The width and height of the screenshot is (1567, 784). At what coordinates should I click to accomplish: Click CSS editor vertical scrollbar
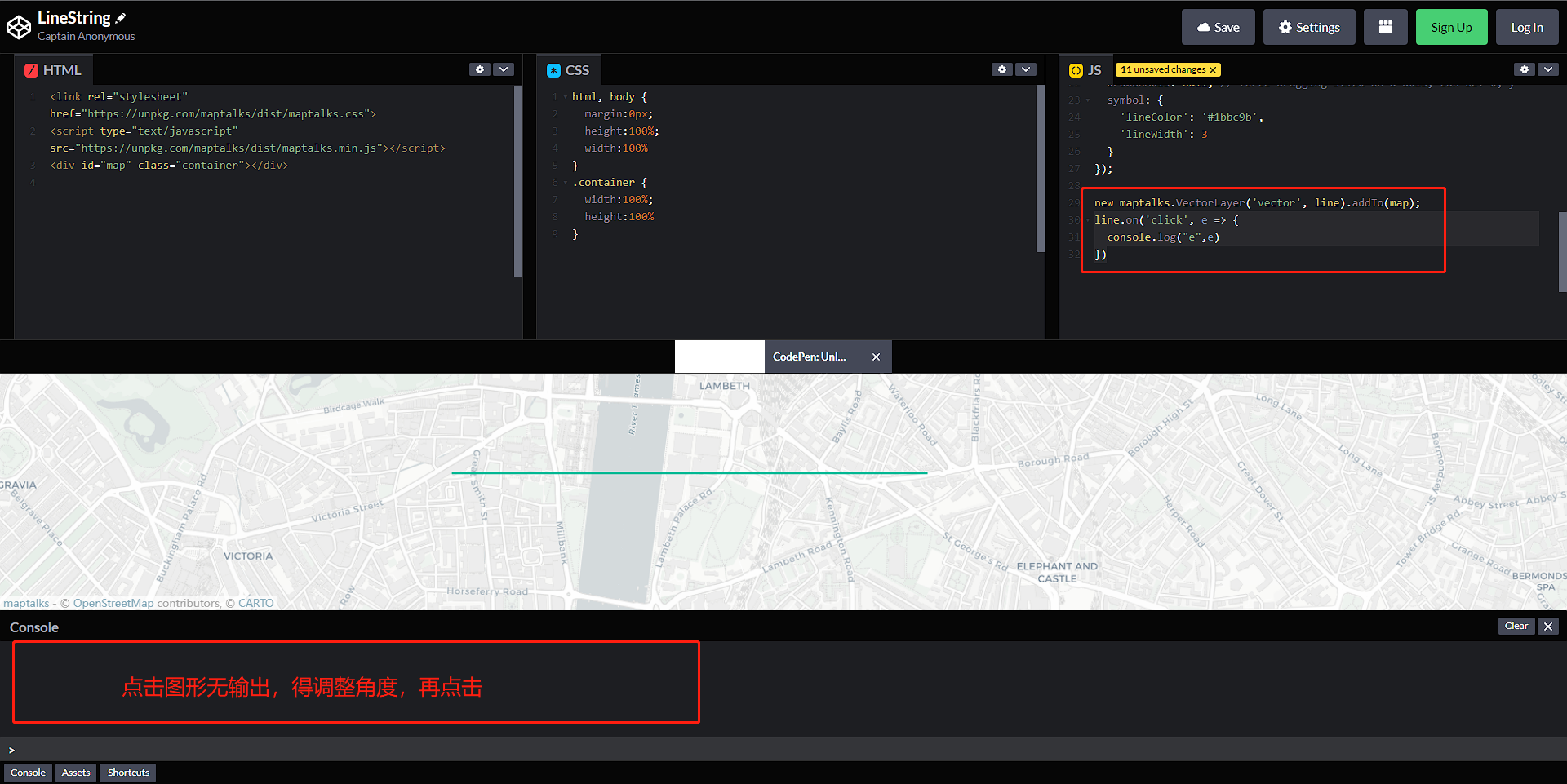(1041, 169)
